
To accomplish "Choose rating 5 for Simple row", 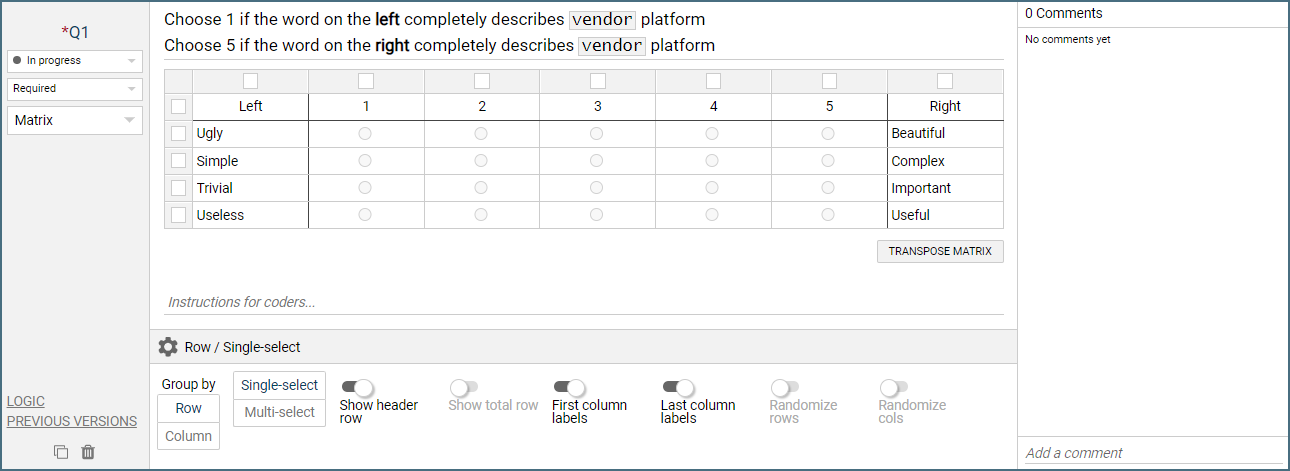I will click(828, 160).
